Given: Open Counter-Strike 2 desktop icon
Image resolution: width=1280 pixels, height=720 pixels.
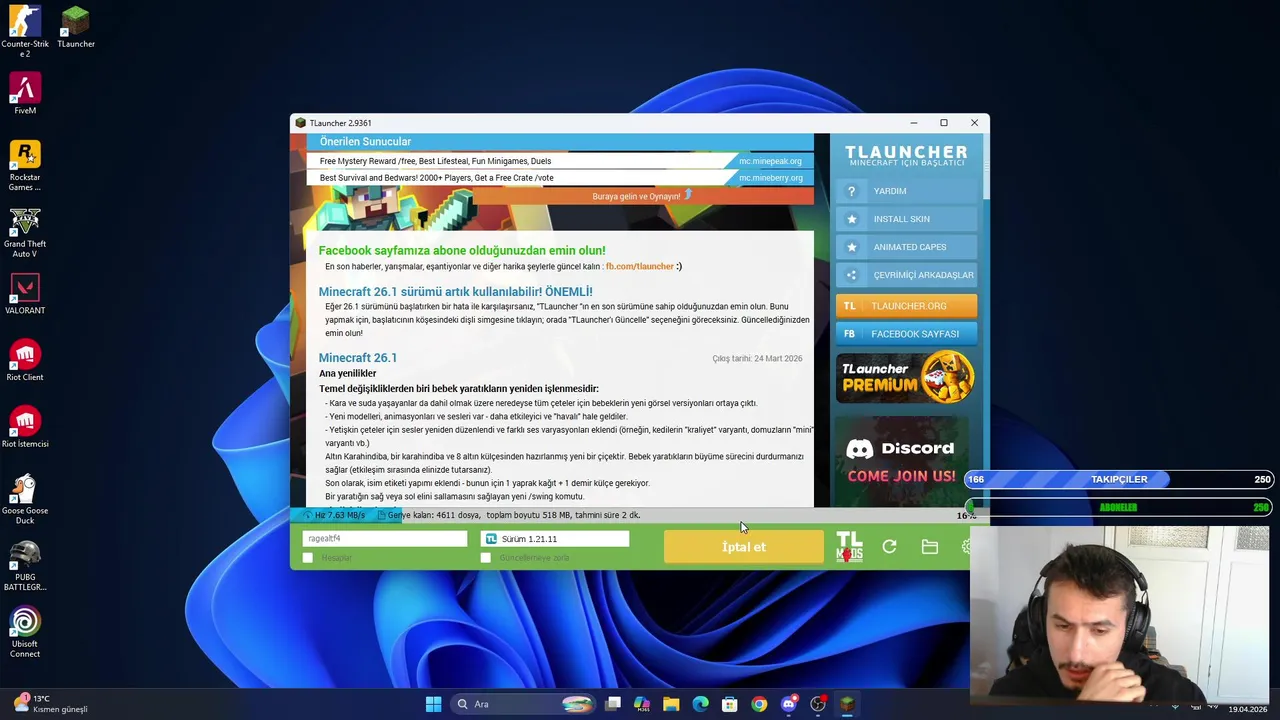Looking at the screenshot, I should click(25, 32).
